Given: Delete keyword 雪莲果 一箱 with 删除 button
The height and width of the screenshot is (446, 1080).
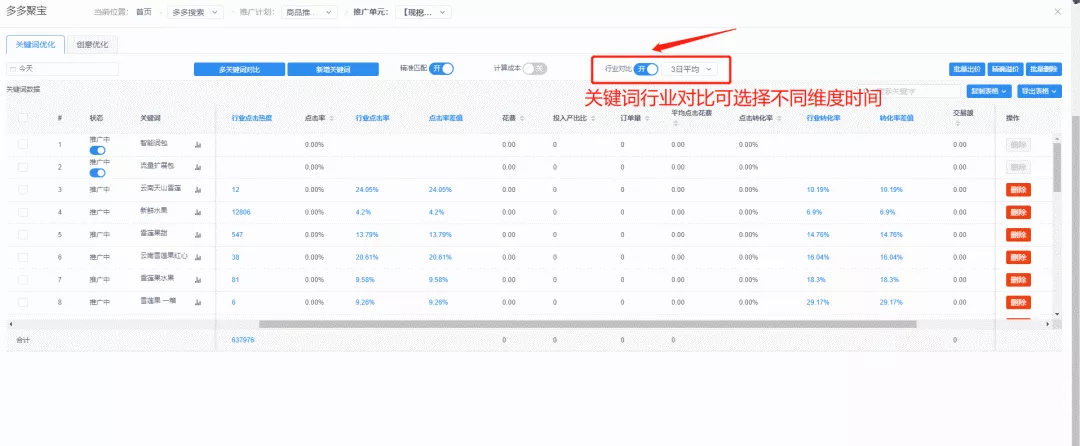Looking at the screenshot, I should click(x=1019, y=303).
